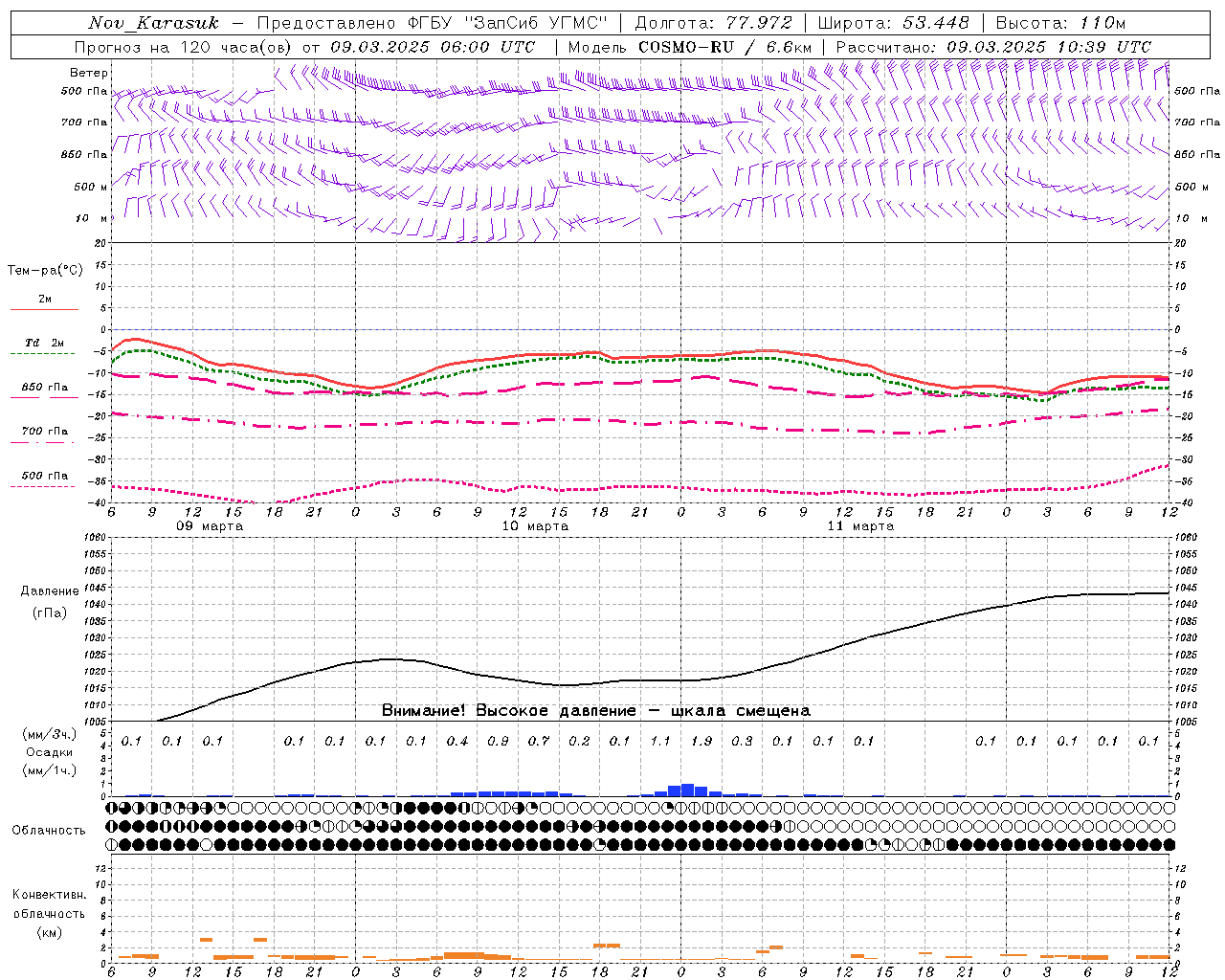Click the Конвективн. convective cloud label
This screenshot has width=1225, height=980.
pos(49,895)
